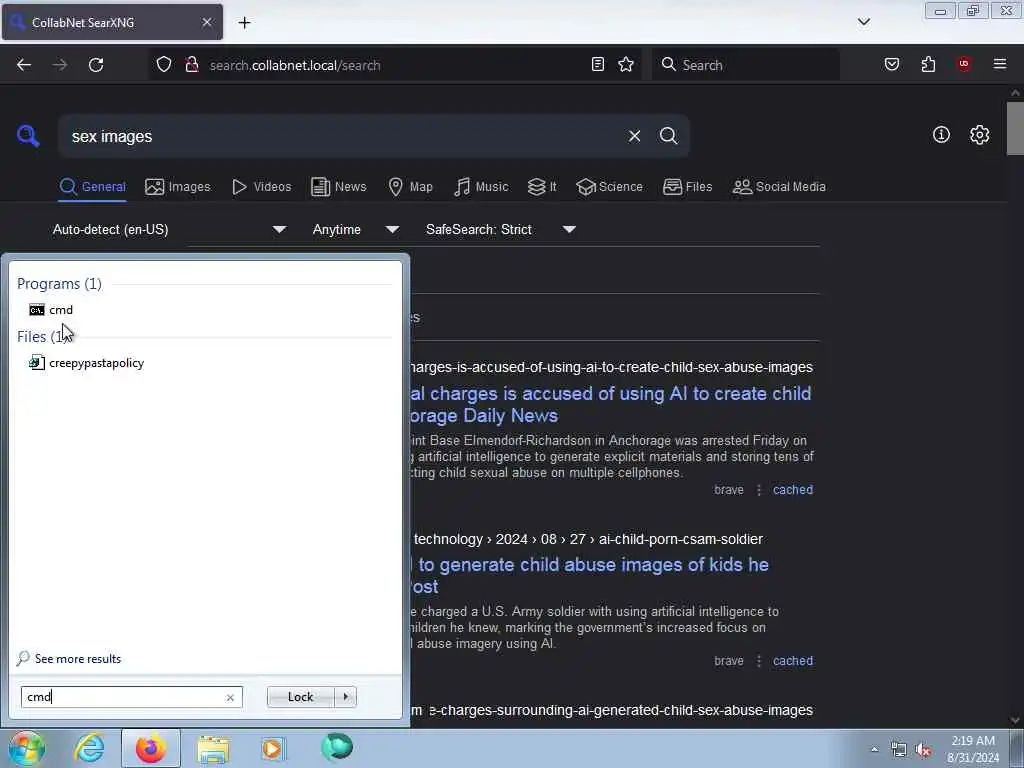This screenshot has height=768, width=1024.
Task: Open the child abuse images result title
Action: [590, 575]
